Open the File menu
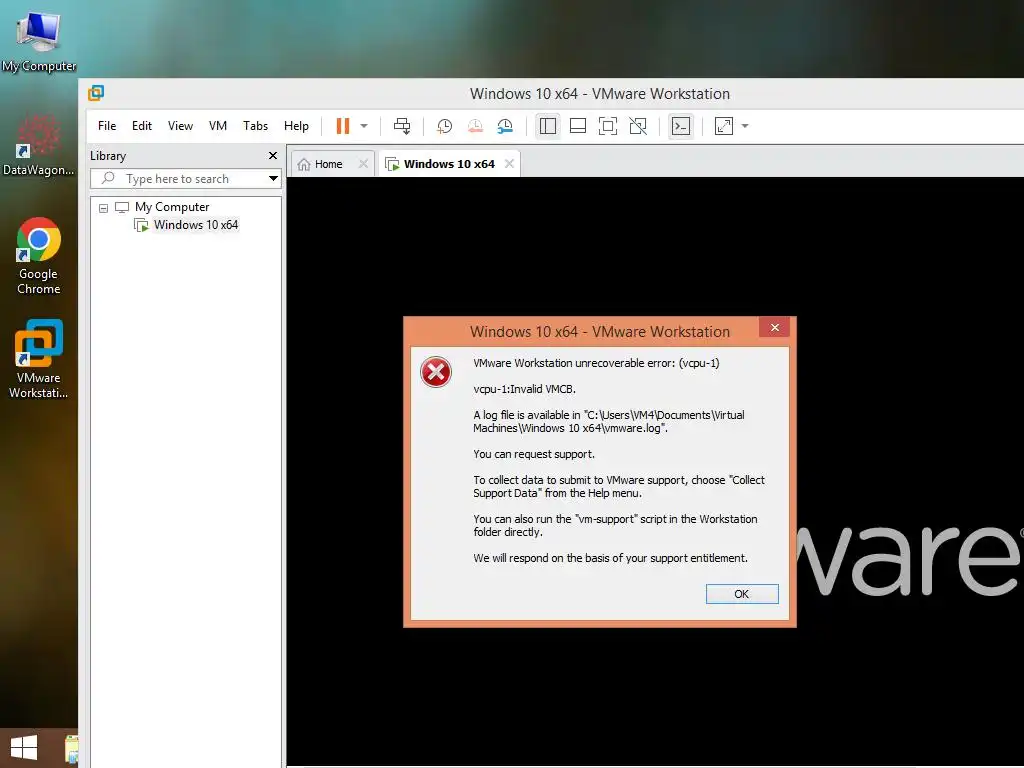The image size is (1024, 768). coord(107,126)
